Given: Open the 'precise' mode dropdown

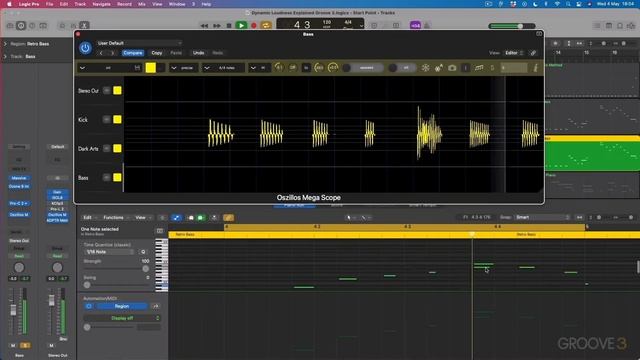Looking at the screenshot, I should [184, 68].
